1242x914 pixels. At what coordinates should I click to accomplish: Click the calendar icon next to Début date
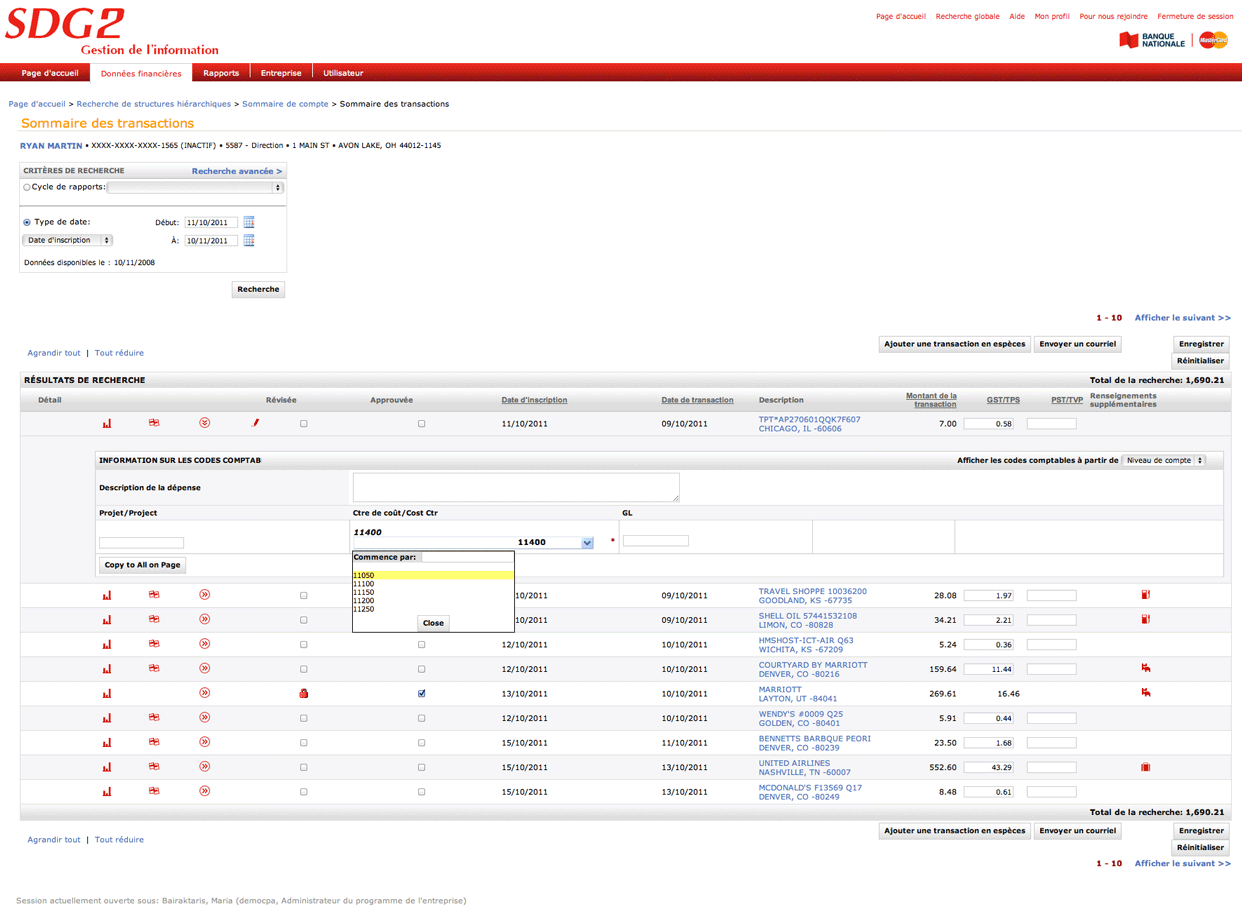(249, 222)
